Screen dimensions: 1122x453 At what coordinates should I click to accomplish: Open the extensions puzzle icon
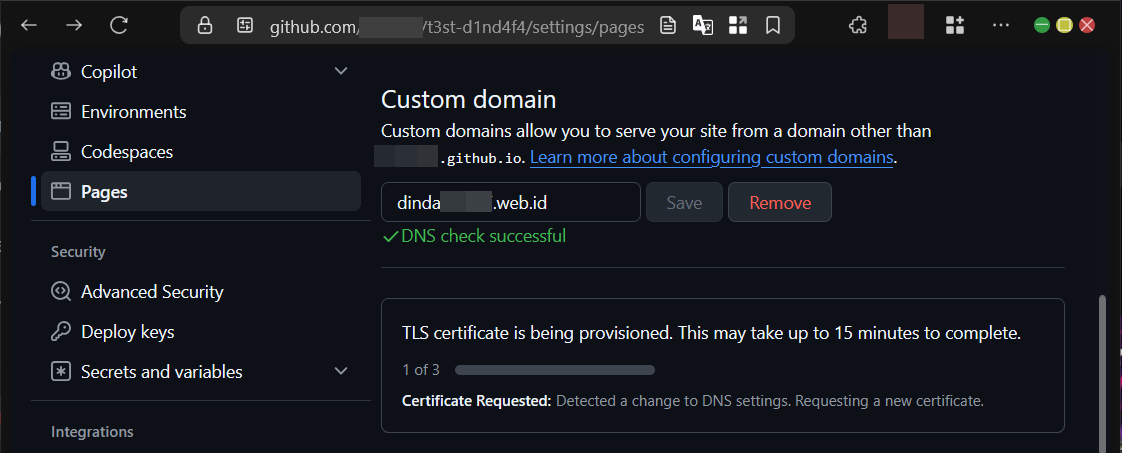point(857,26)
